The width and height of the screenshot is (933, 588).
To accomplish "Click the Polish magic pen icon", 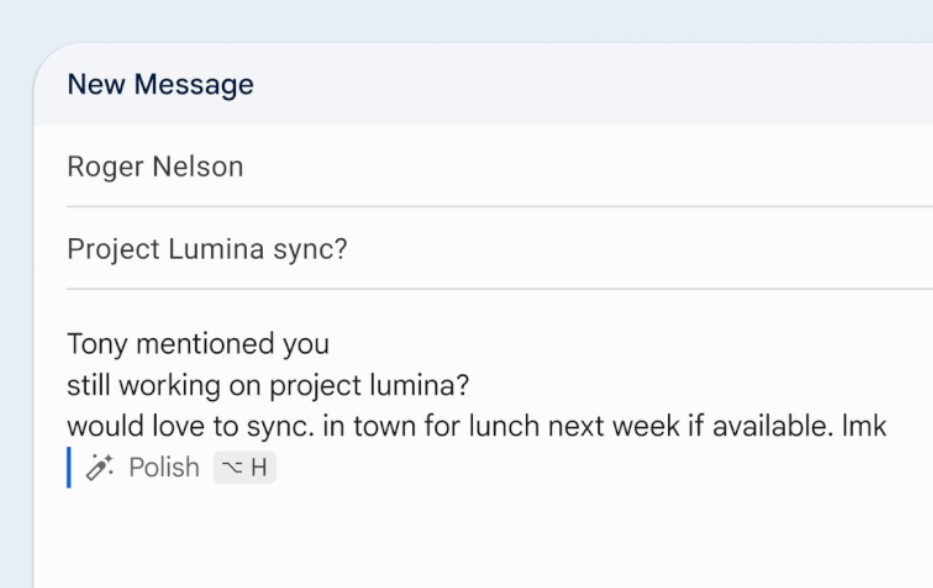I will [x=99, y=467].
